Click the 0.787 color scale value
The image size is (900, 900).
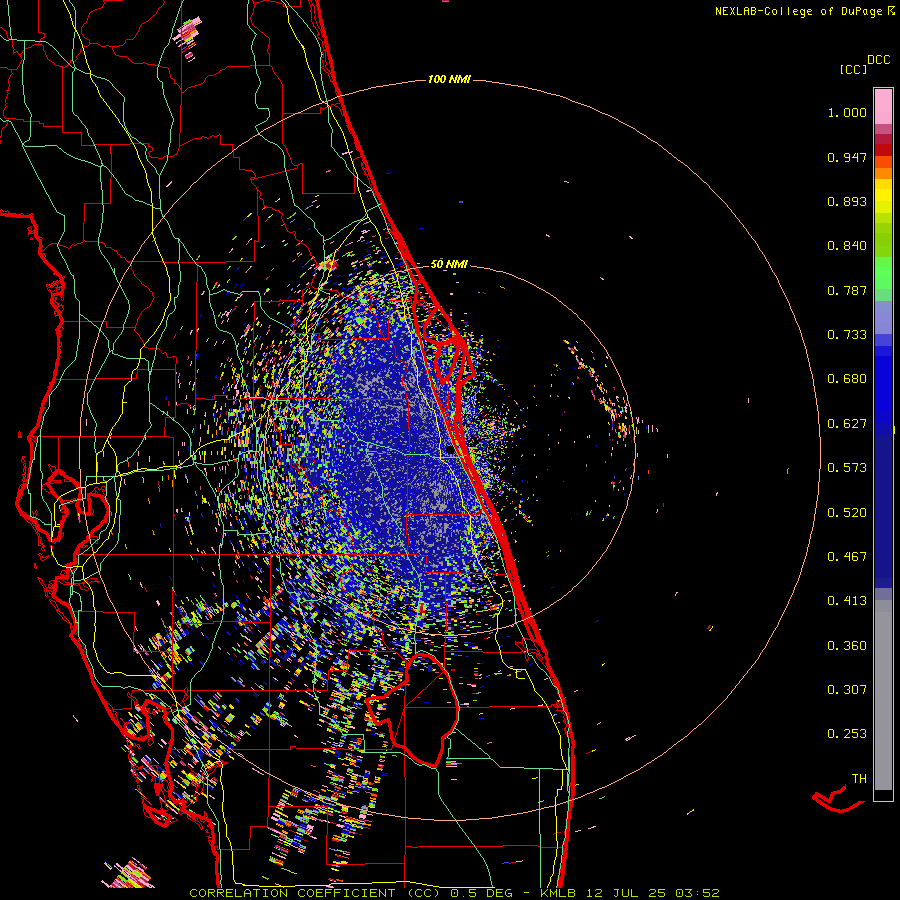click(847, 290)
